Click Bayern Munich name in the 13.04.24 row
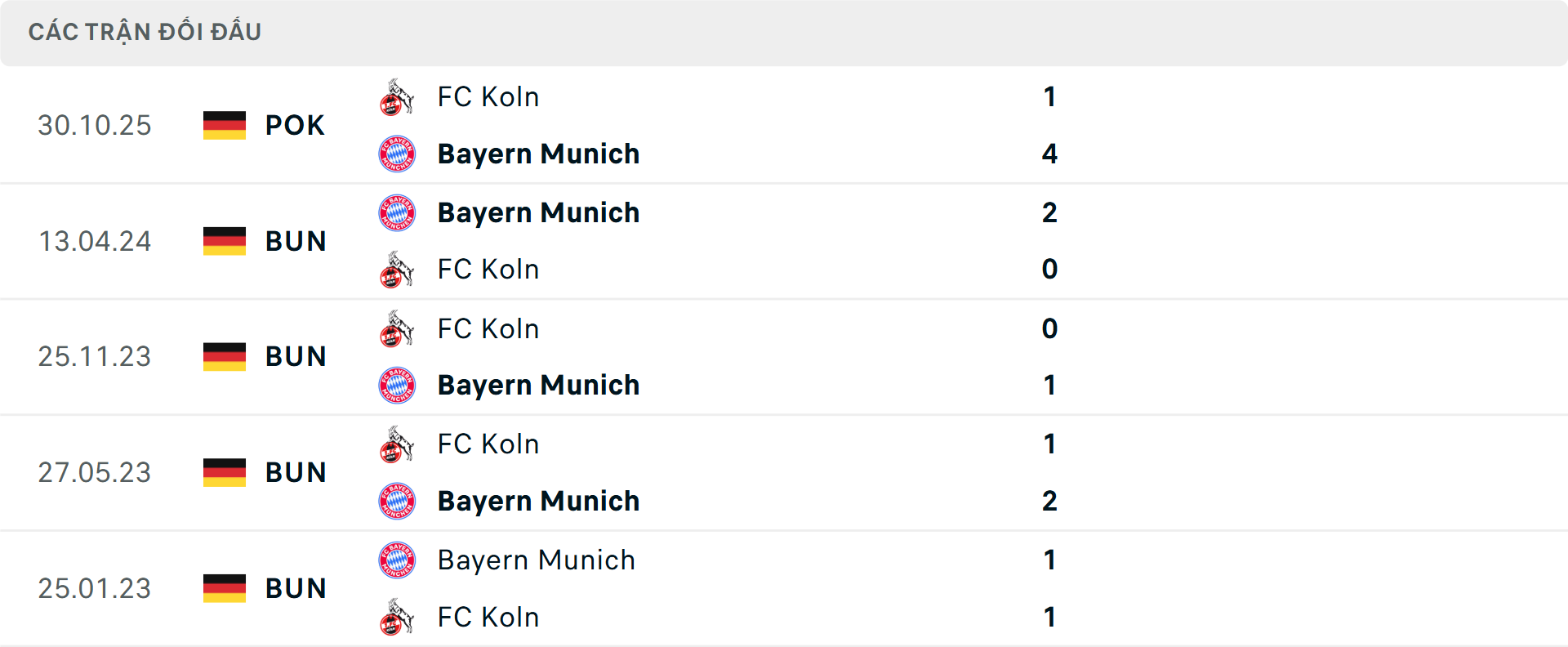1568x647 pixels. tap(539, 212)
